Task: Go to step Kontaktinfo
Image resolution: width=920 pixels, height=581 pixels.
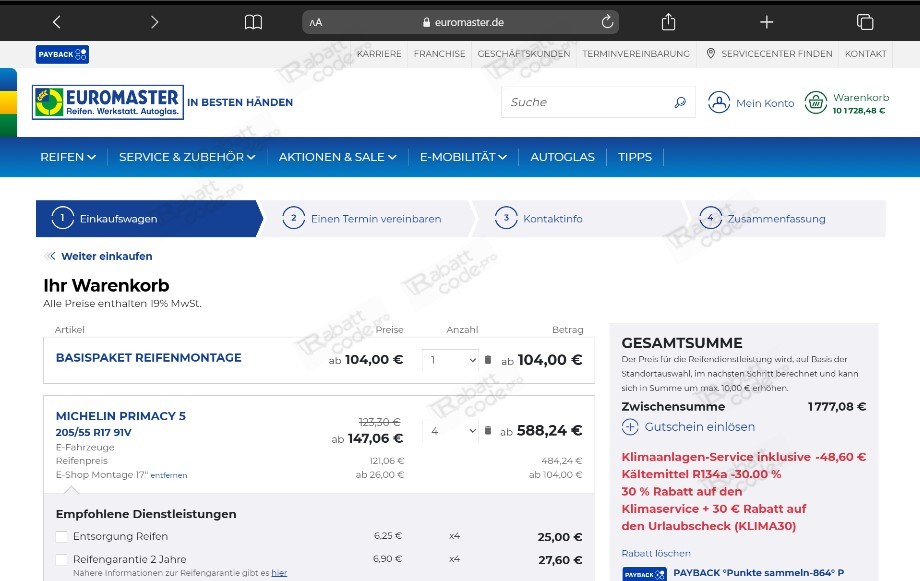Action: [x=553, y=218]
